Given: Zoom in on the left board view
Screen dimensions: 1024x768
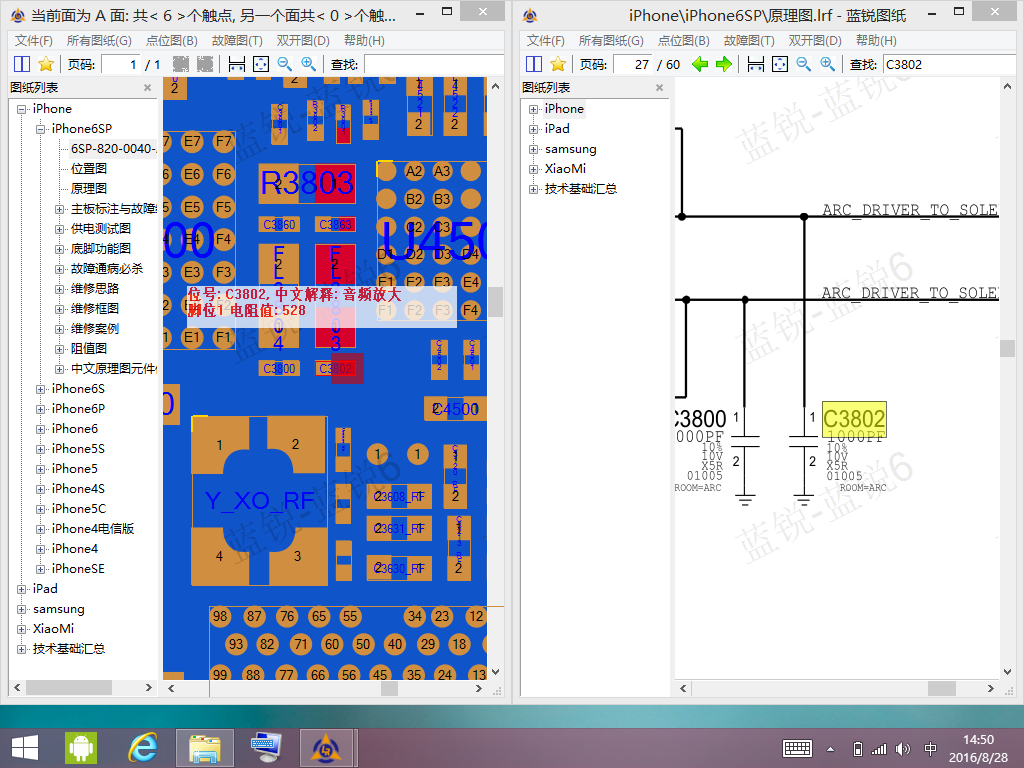Looking at the screenshot, I should 308,64.
